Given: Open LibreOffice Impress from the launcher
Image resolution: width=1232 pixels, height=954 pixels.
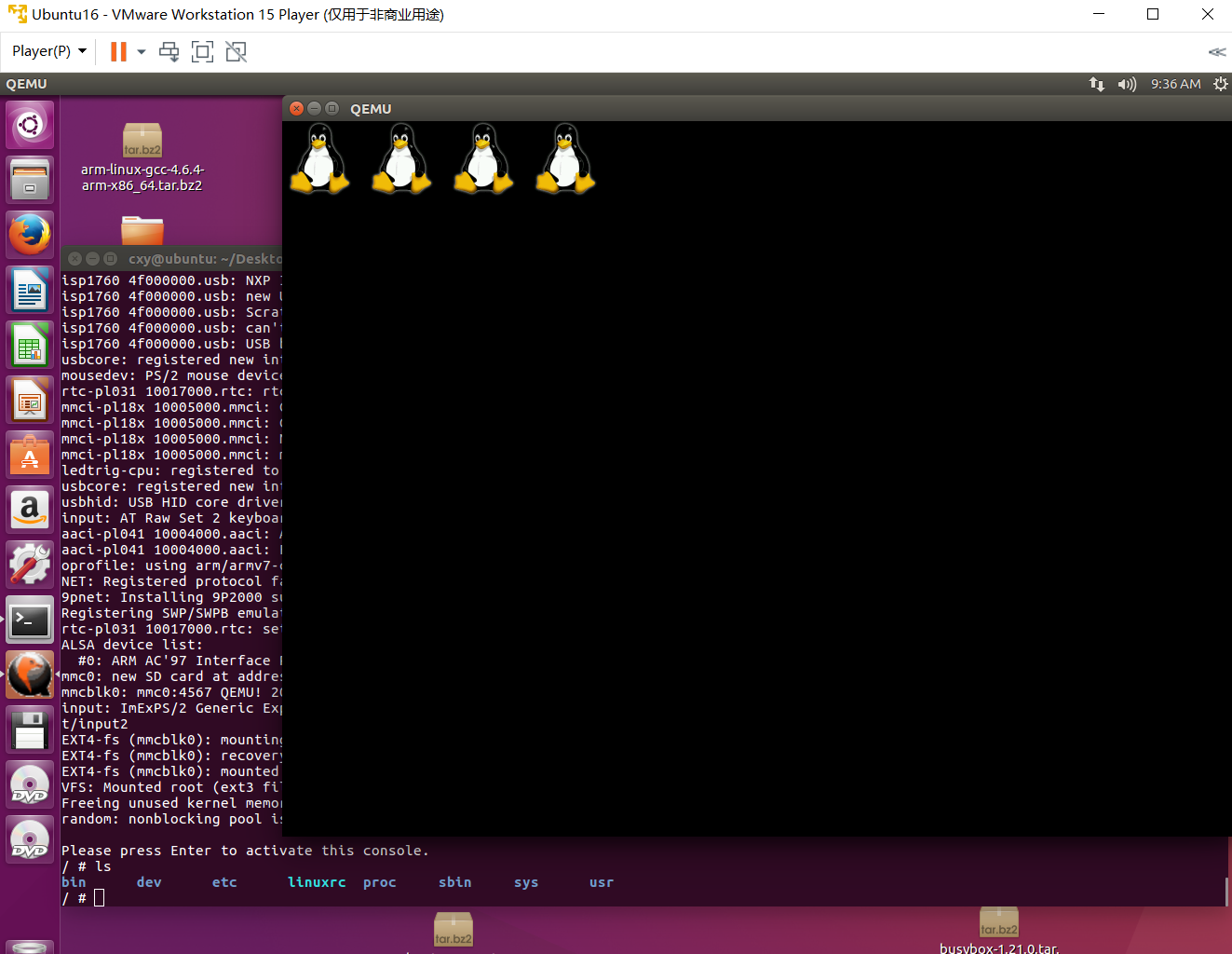Looking at the screenshot, I should [x=30, y=400].
